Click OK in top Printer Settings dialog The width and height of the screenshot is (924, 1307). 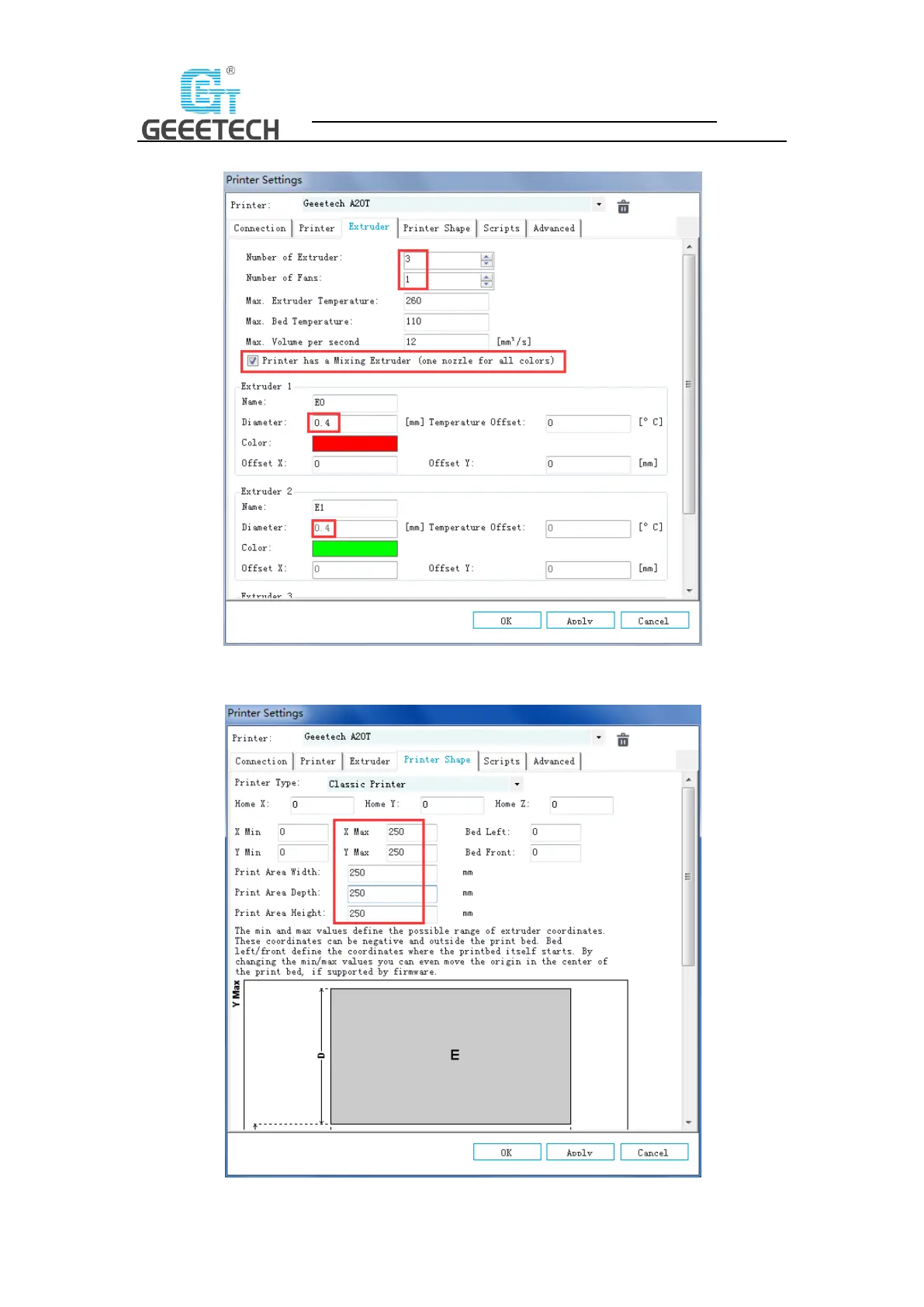(x=507, y=621)
